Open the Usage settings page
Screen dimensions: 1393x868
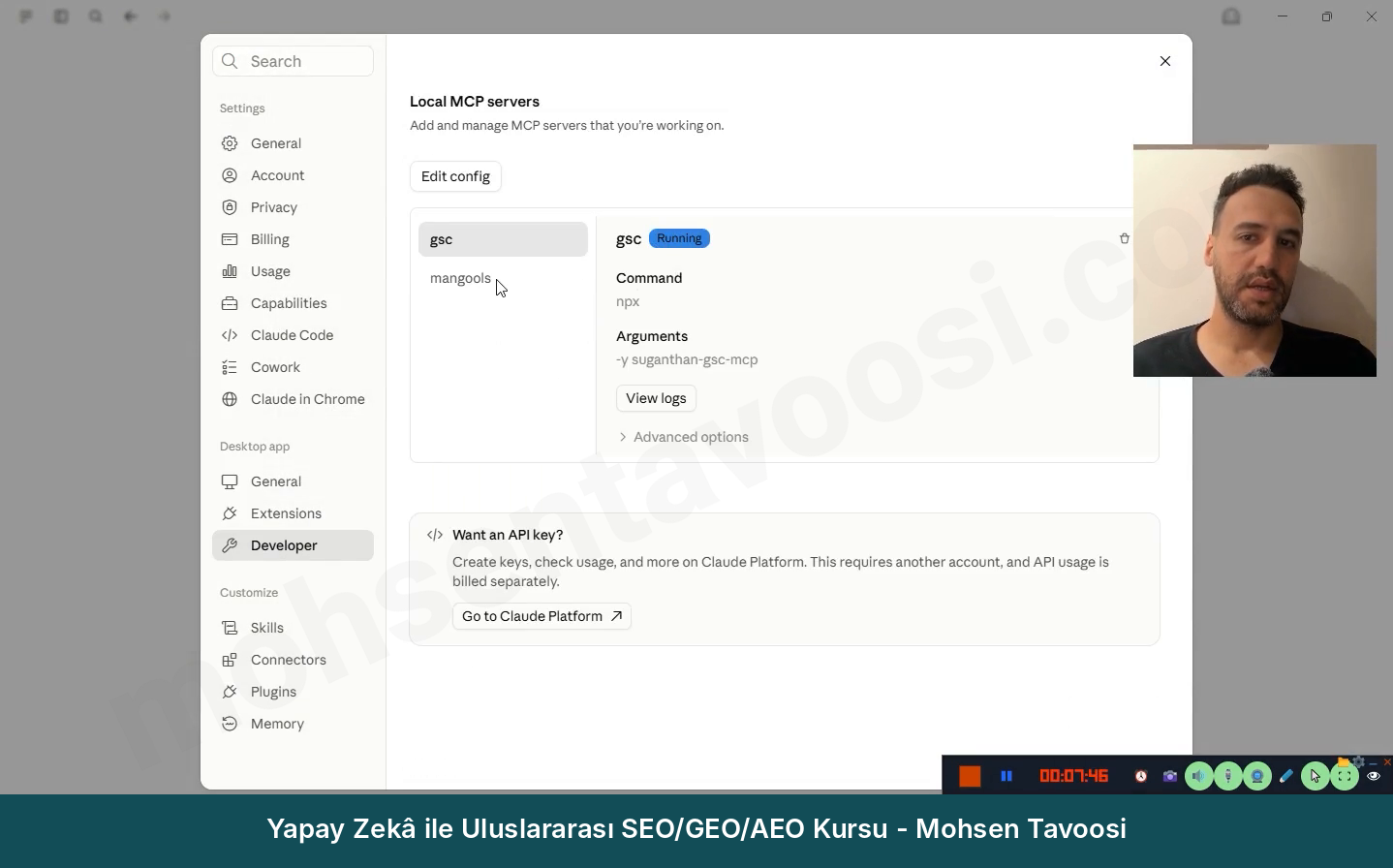[293, 271]
